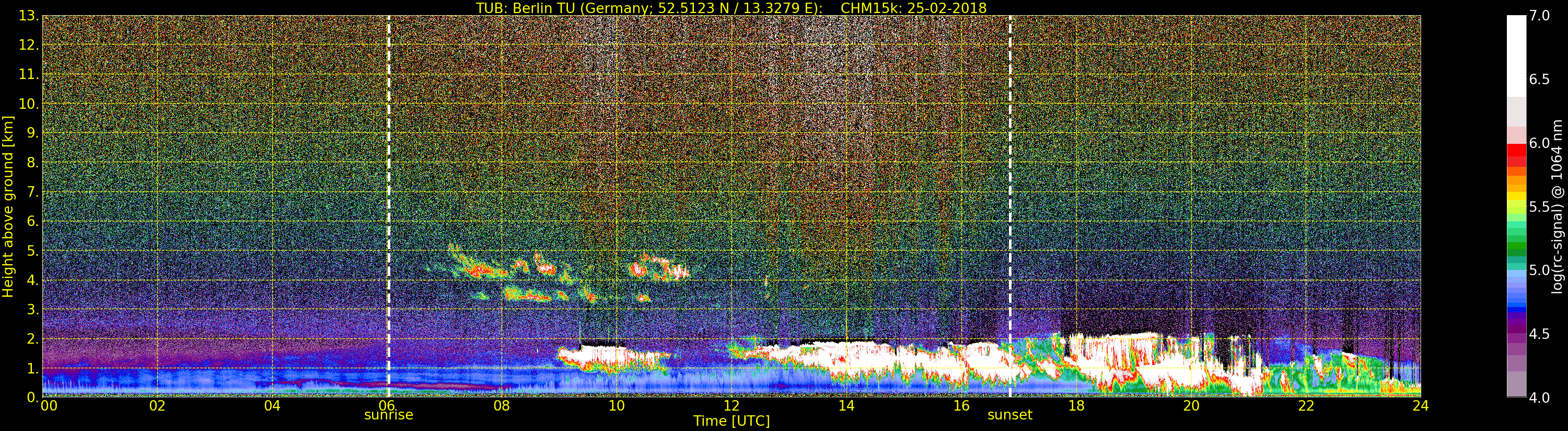Screen dimensions: 1568x431
Task: Click the white top segment of the colorbar
Action: tap(1516, 56)
